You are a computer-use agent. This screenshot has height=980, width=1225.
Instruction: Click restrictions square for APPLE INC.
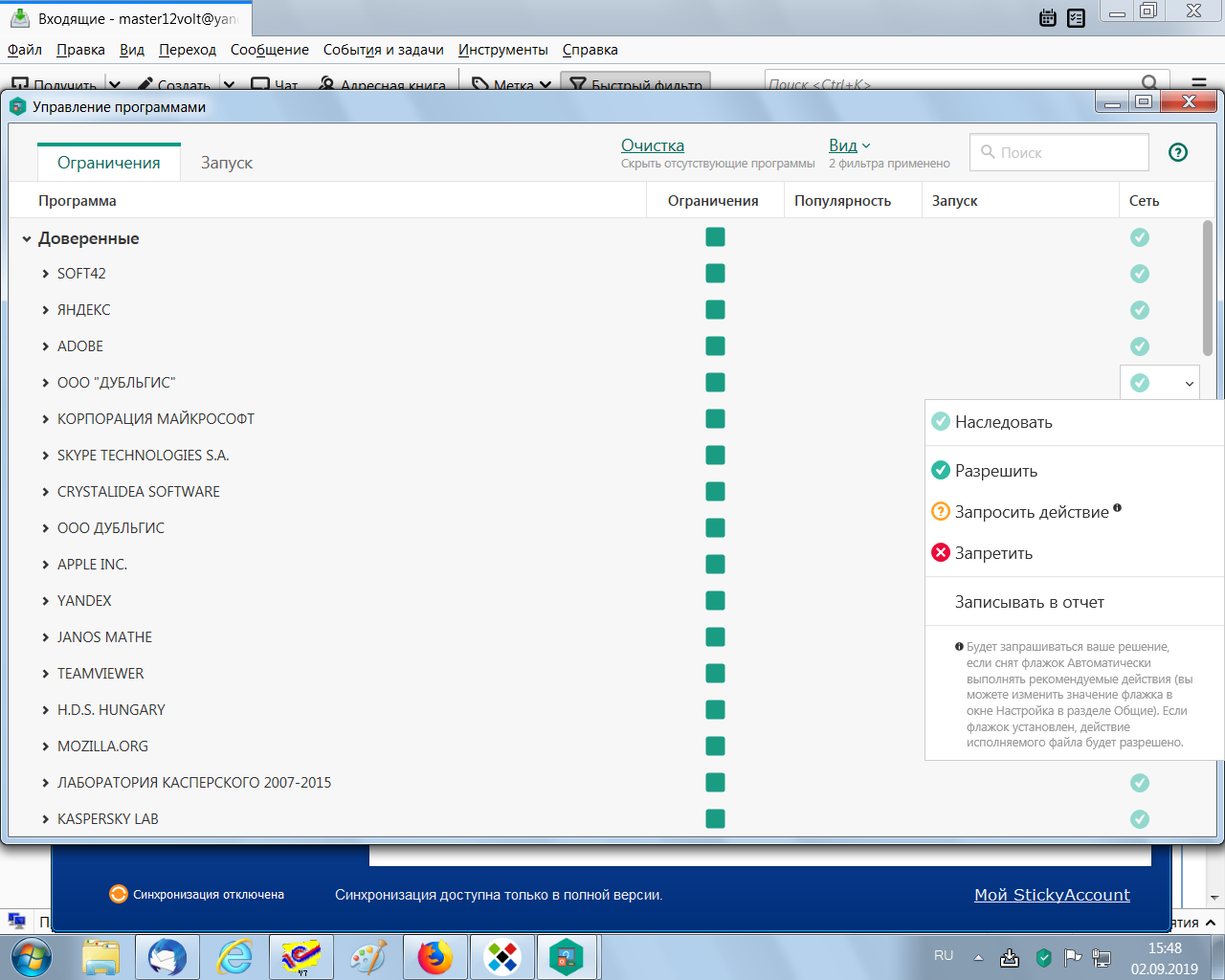pos(715,565)
